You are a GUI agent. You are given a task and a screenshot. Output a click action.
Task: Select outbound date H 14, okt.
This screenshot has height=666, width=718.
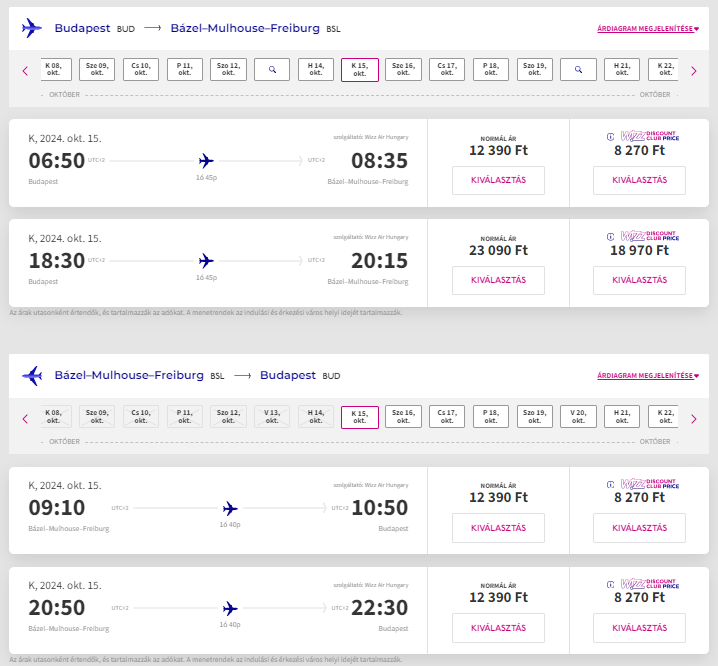pyautogui.click(x=316, y=70)
